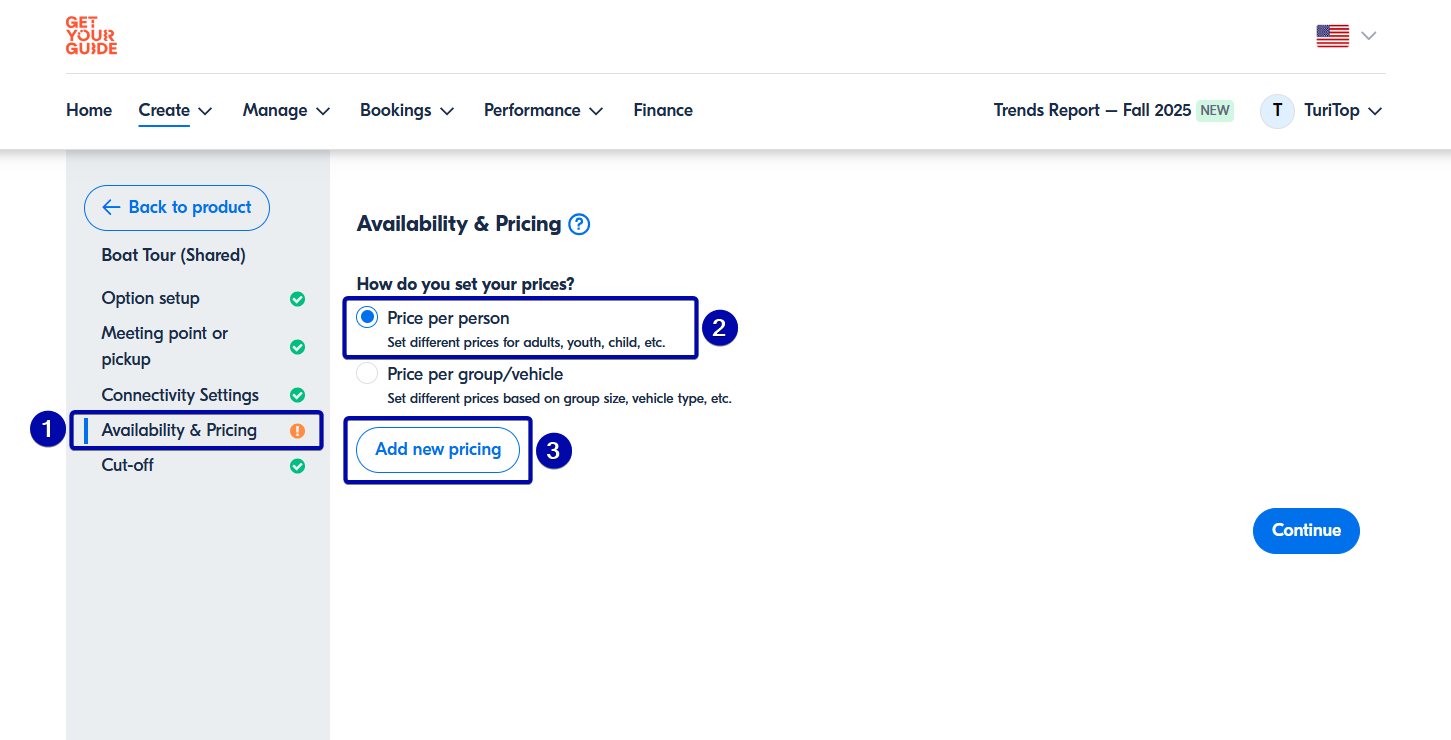1451x740 pixels.
Task: Click the US flag language icon
Action: 1332,36
